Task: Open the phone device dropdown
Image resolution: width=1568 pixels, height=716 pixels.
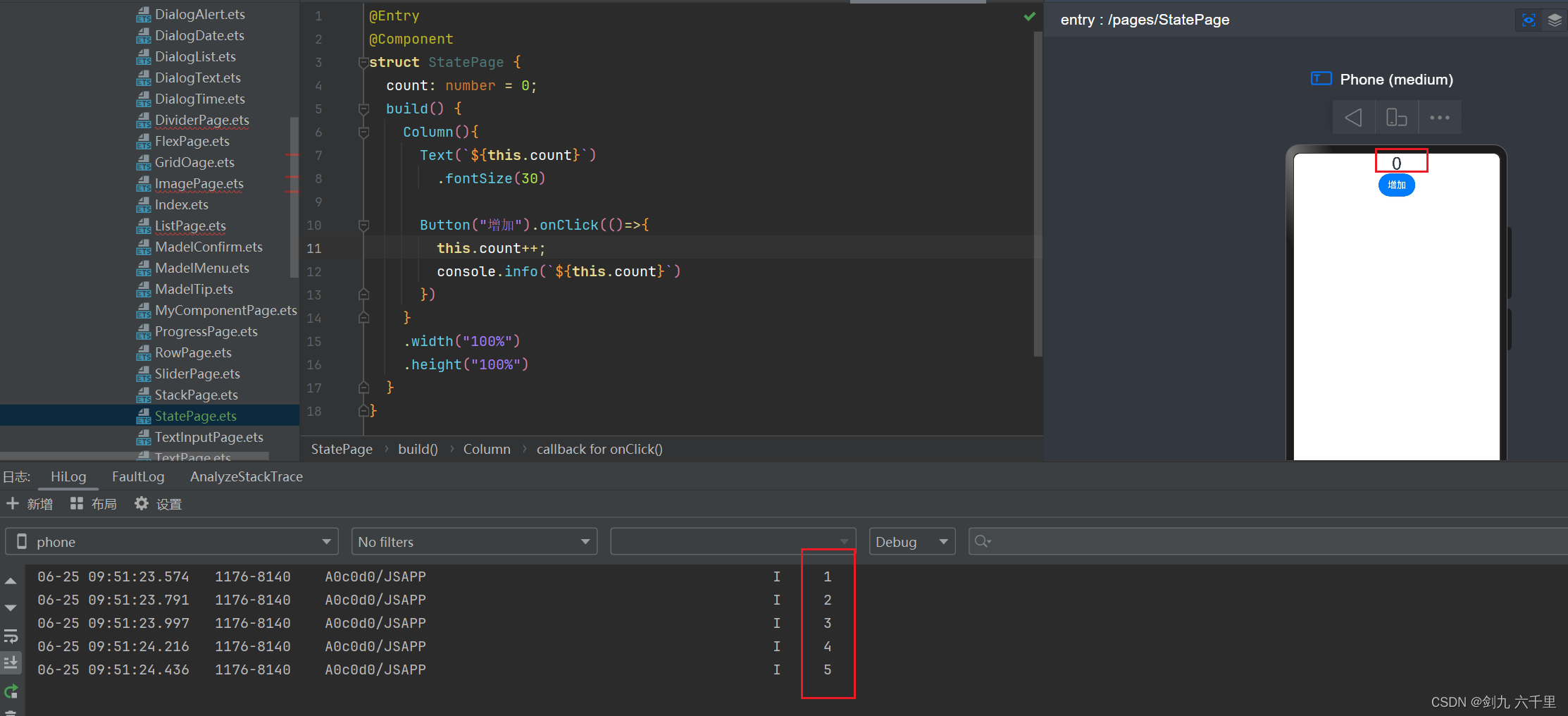Action: (172, 541)
